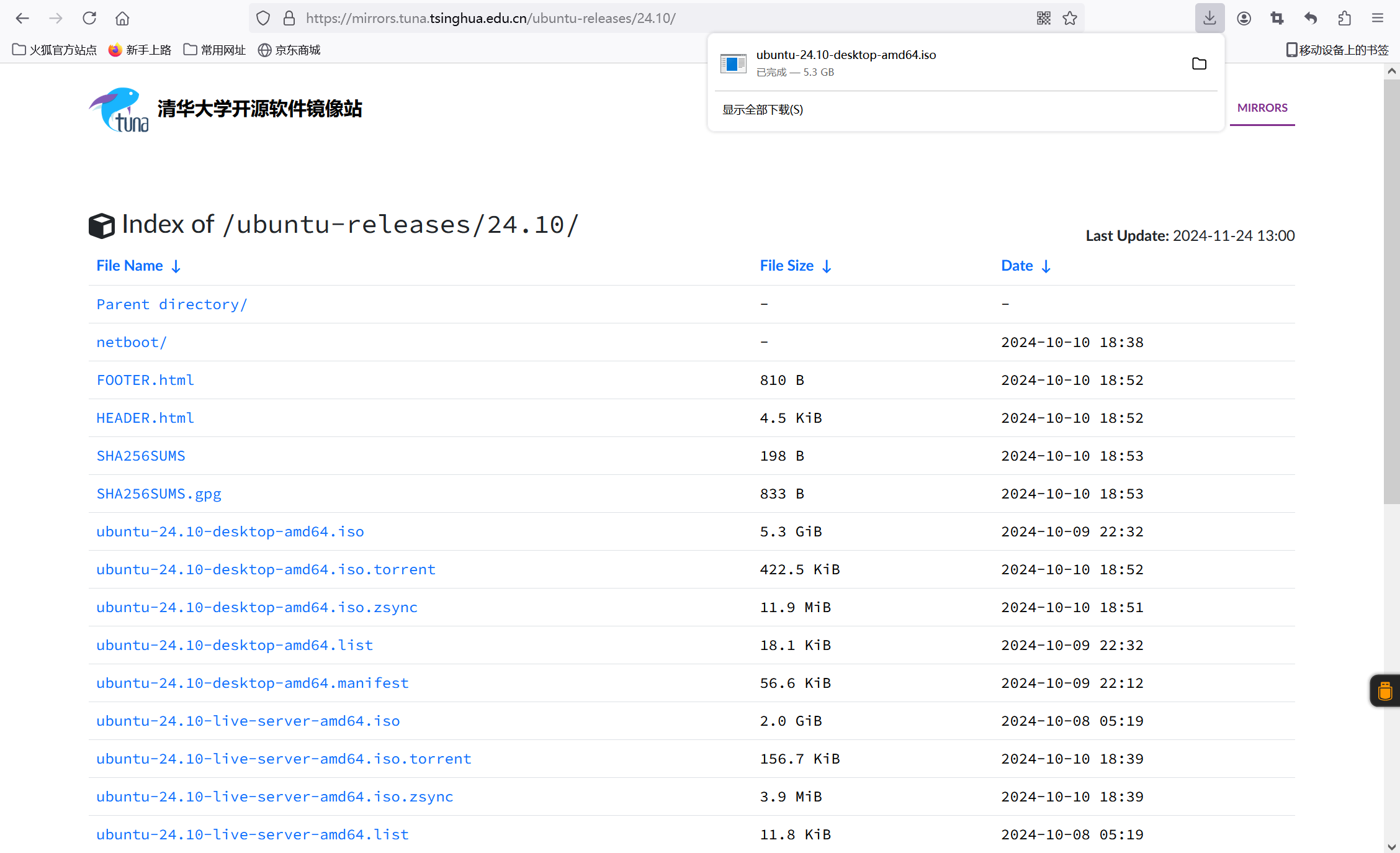Screen dimensions: 1400x853
Task: Open Firefox account icon
Action: 1244,18
